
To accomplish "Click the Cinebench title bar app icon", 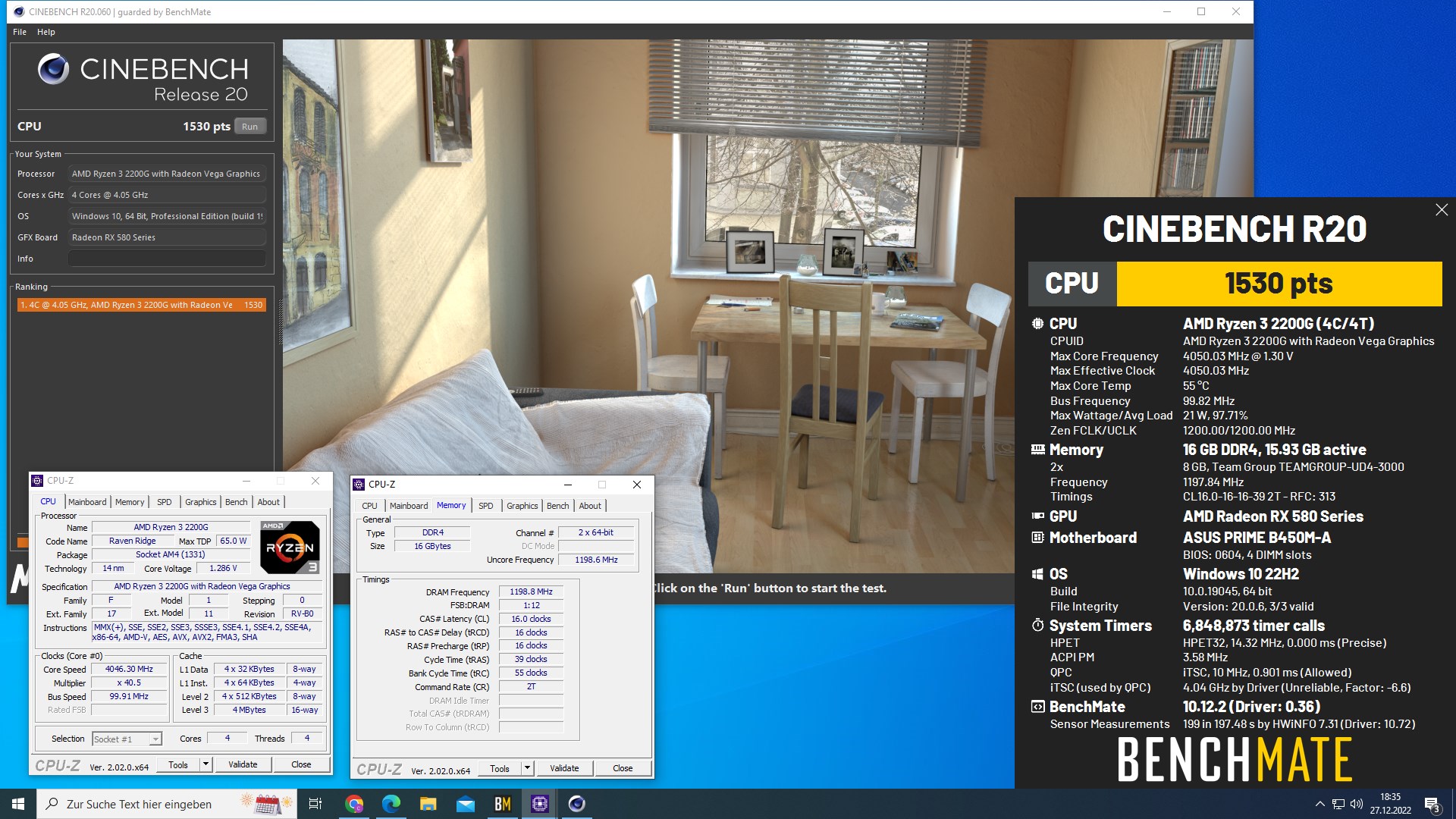I will pos(19,11).
